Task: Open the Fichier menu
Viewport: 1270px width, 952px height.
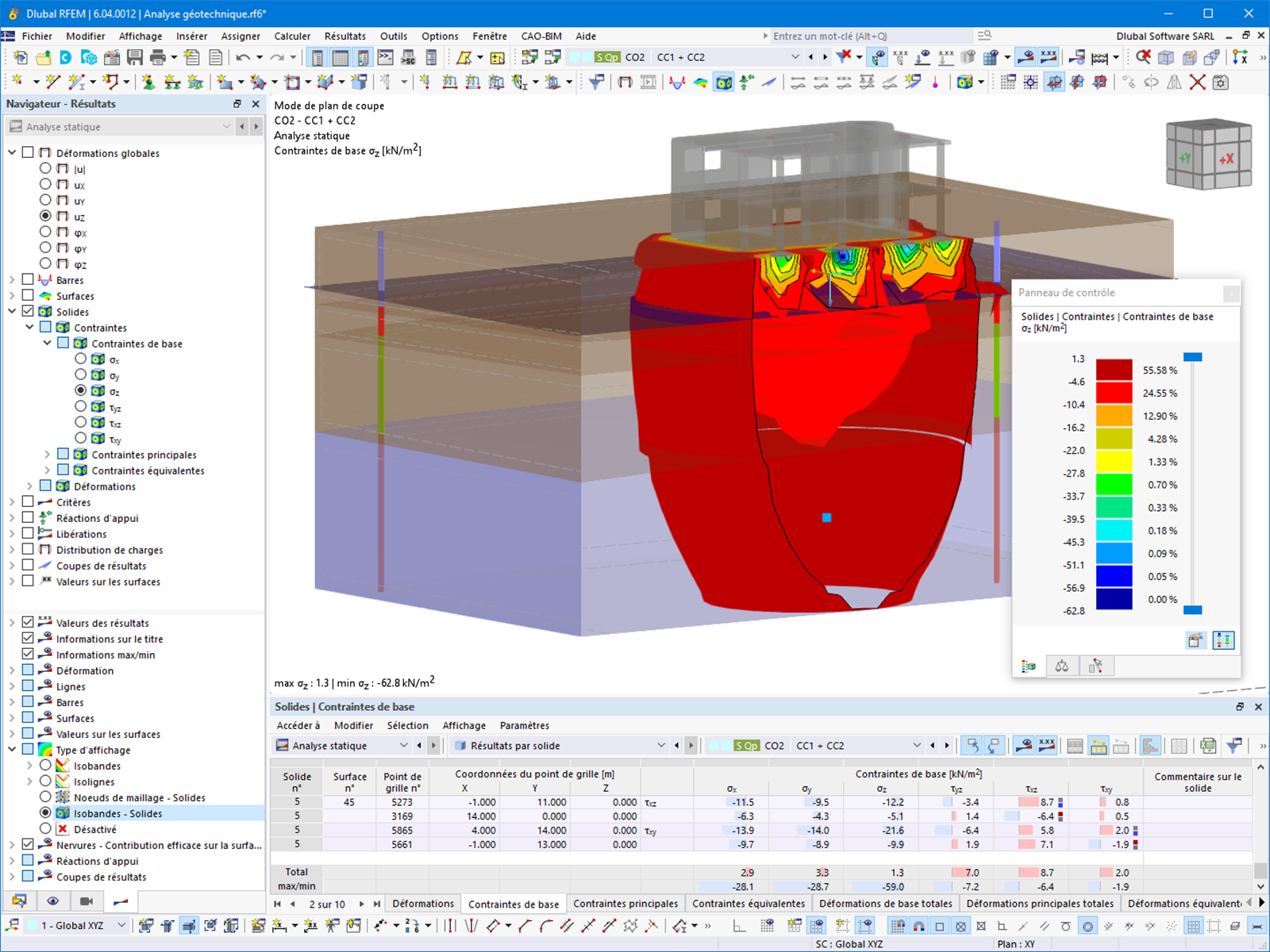Action: pos(37,36)
